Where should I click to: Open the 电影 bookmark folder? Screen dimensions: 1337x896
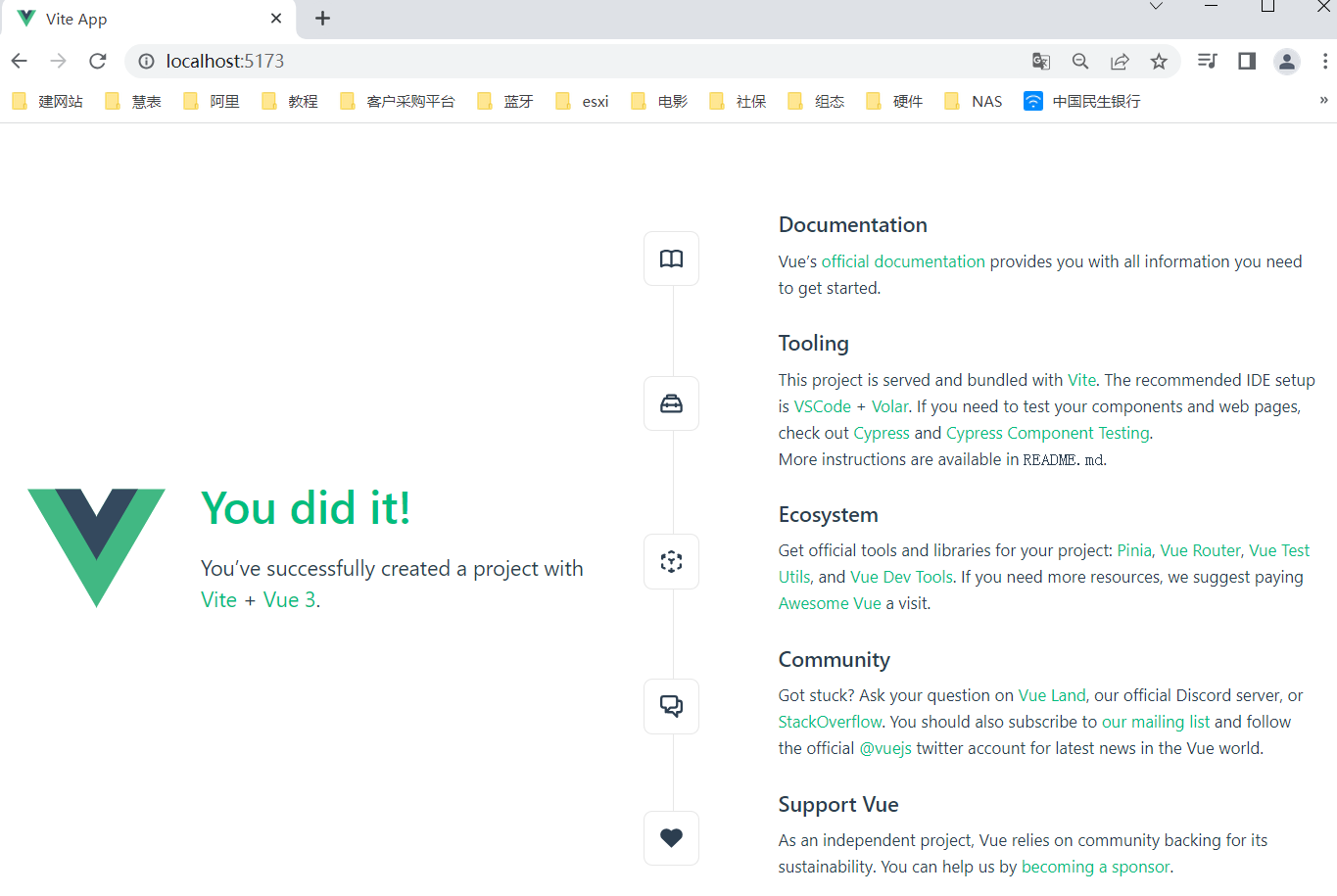[x=660, y=101]
